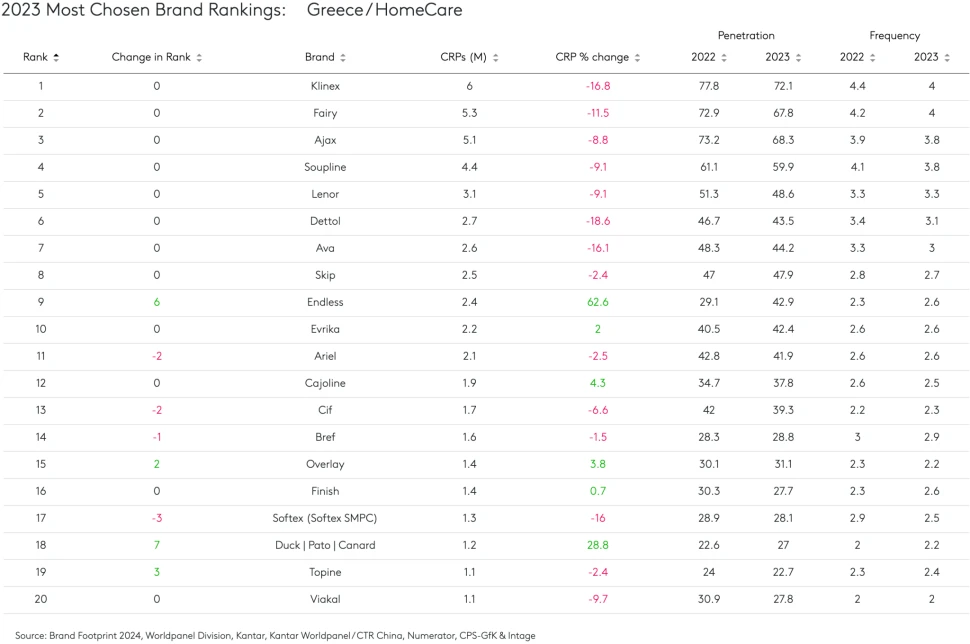Screen dimensions: 970x644
Task: Click the sort arrows beside Rank
Action: [x=56, y=57]
